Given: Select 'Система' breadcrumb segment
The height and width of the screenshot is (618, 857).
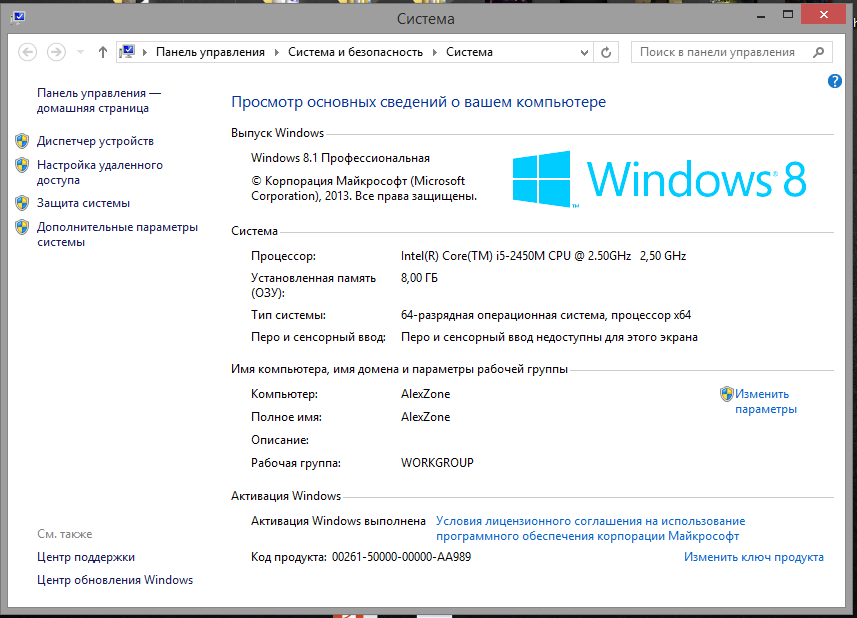Looking at the screenshot, I should tap(469, 52).
